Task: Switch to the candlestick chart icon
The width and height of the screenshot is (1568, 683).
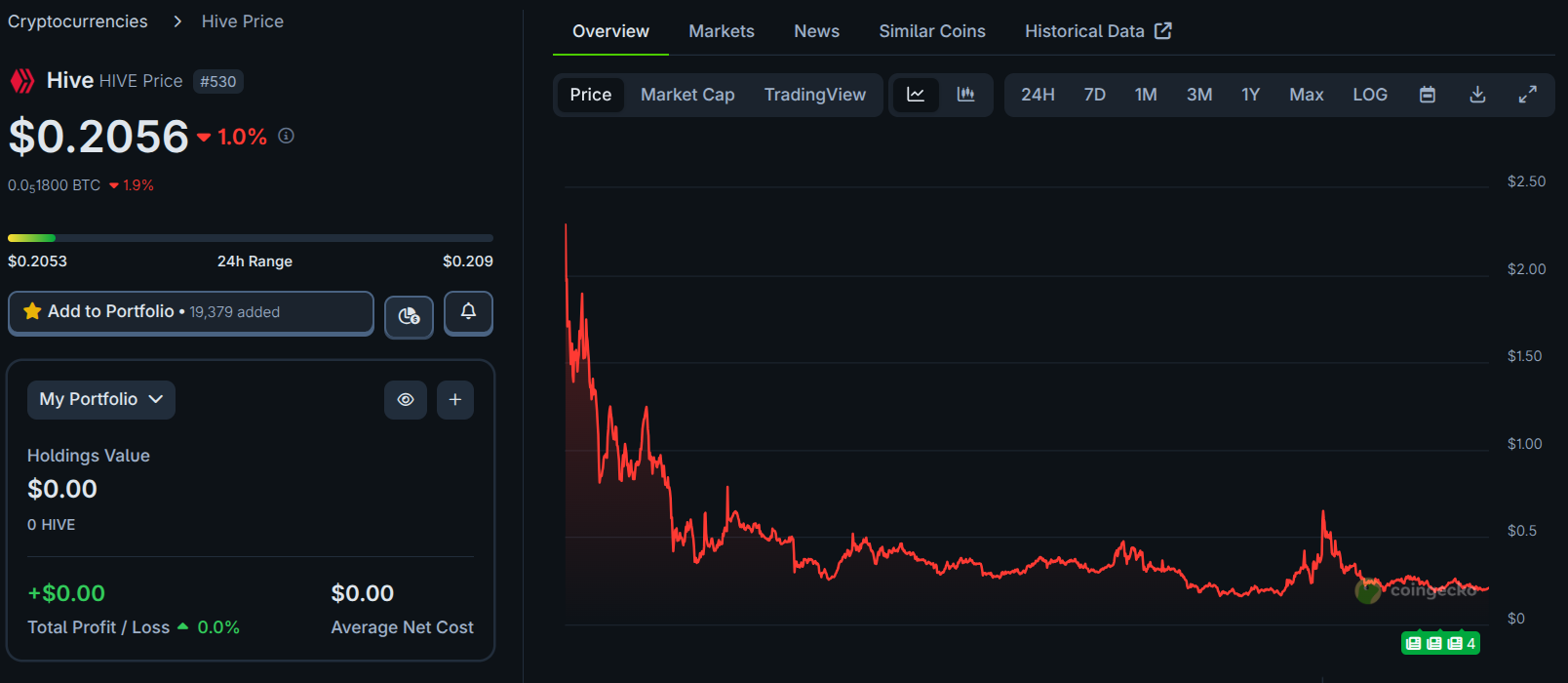Action: click(965, 95)
